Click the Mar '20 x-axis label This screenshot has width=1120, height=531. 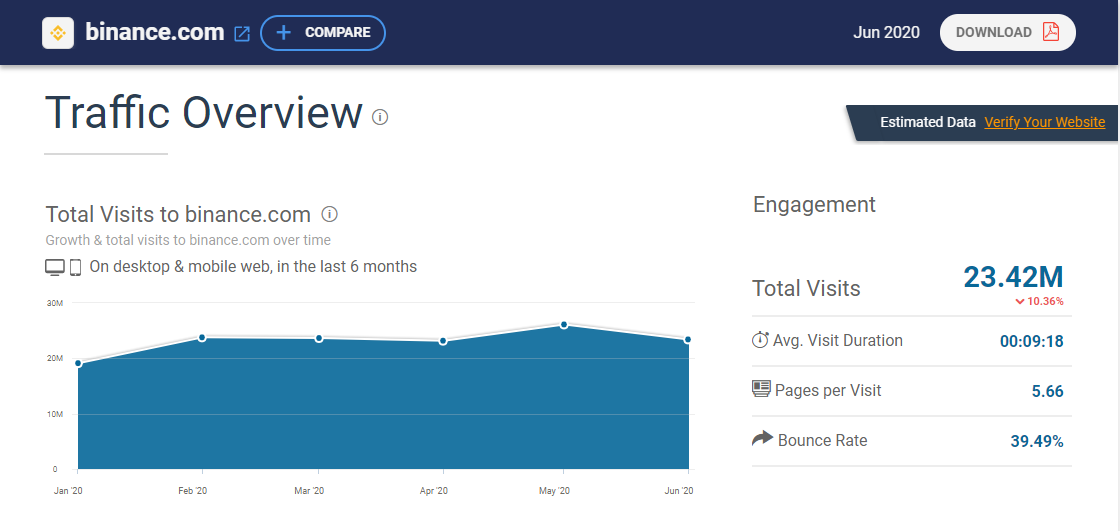(309, 491)
